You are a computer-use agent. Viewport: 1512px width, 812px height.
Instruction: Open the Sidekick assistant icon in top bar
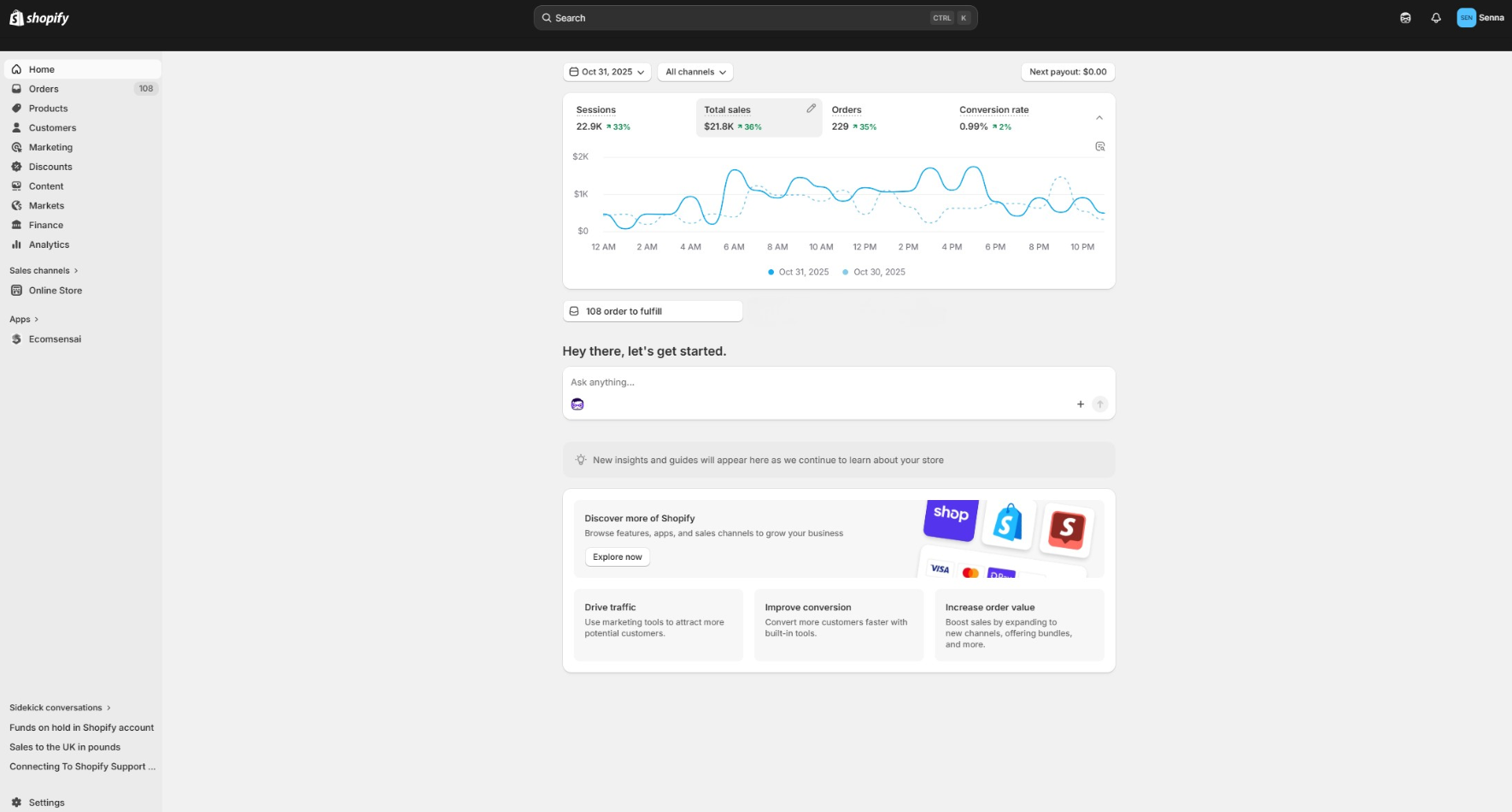click(x=1404, y=17)
